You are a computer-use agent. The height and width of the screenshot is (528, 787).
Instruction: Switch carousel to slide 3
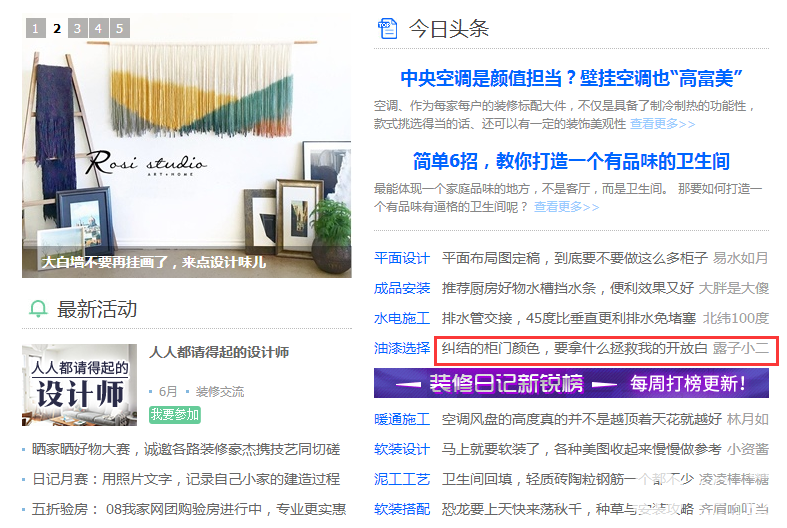click(77, 28)
